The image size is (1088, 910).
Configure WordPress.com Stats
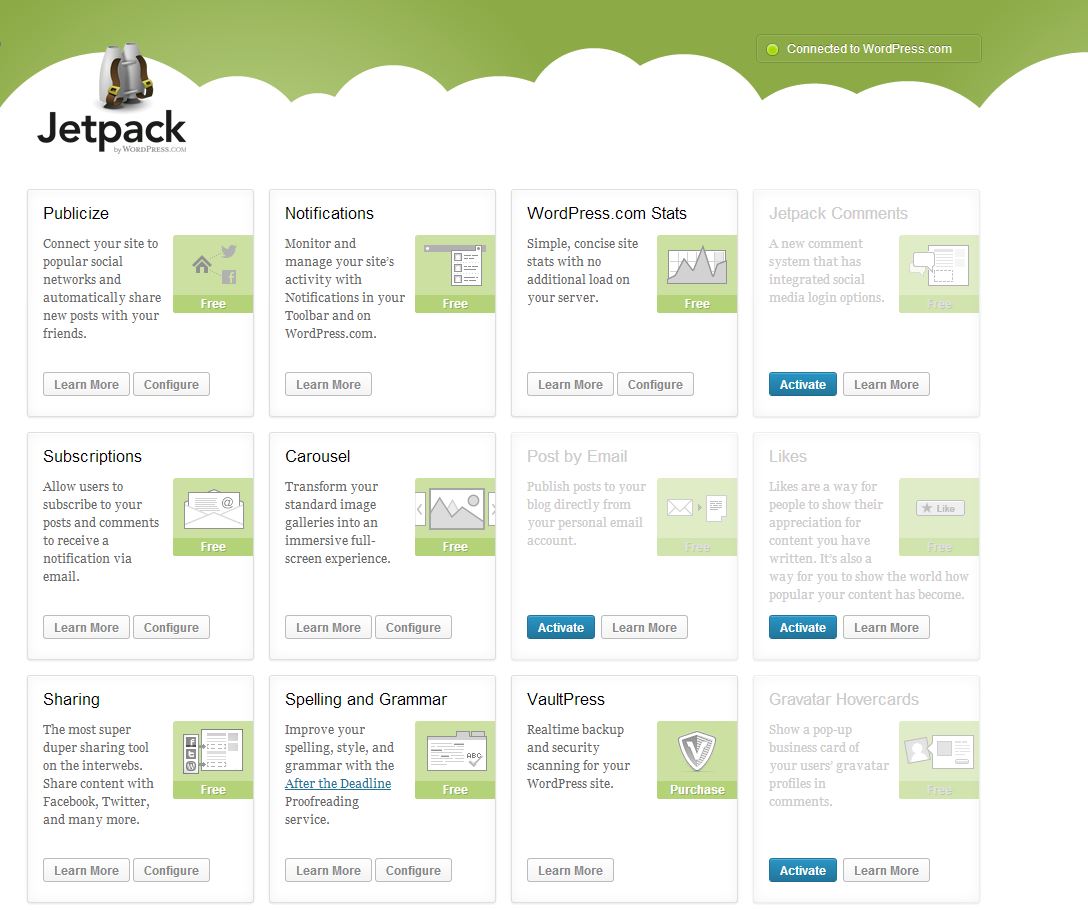click(x=655, y=385)
